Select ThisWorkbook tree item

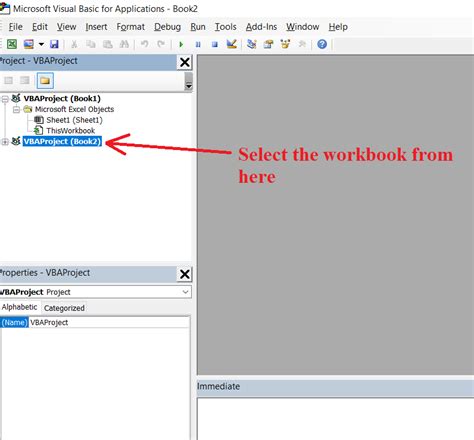tap(71, 131)
